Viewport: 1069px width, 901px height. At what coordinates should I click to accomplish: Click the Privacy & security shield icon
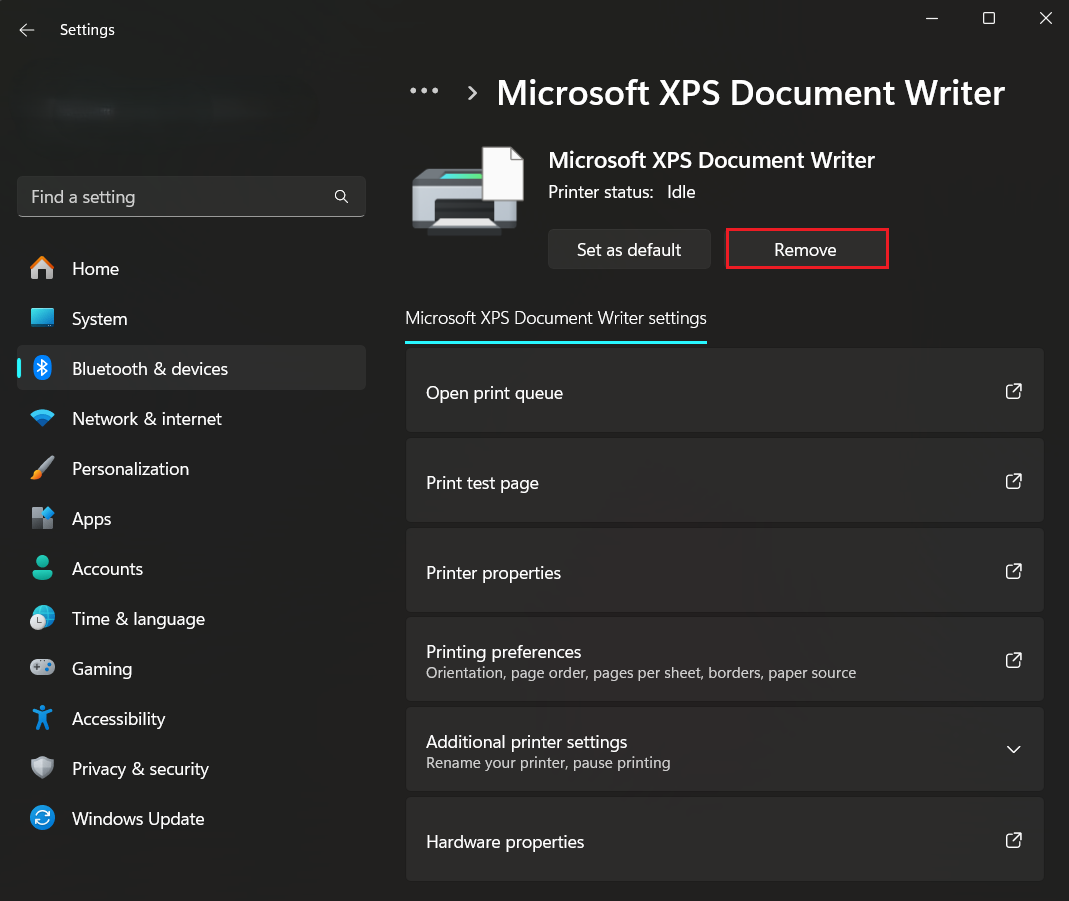(42, 769)
